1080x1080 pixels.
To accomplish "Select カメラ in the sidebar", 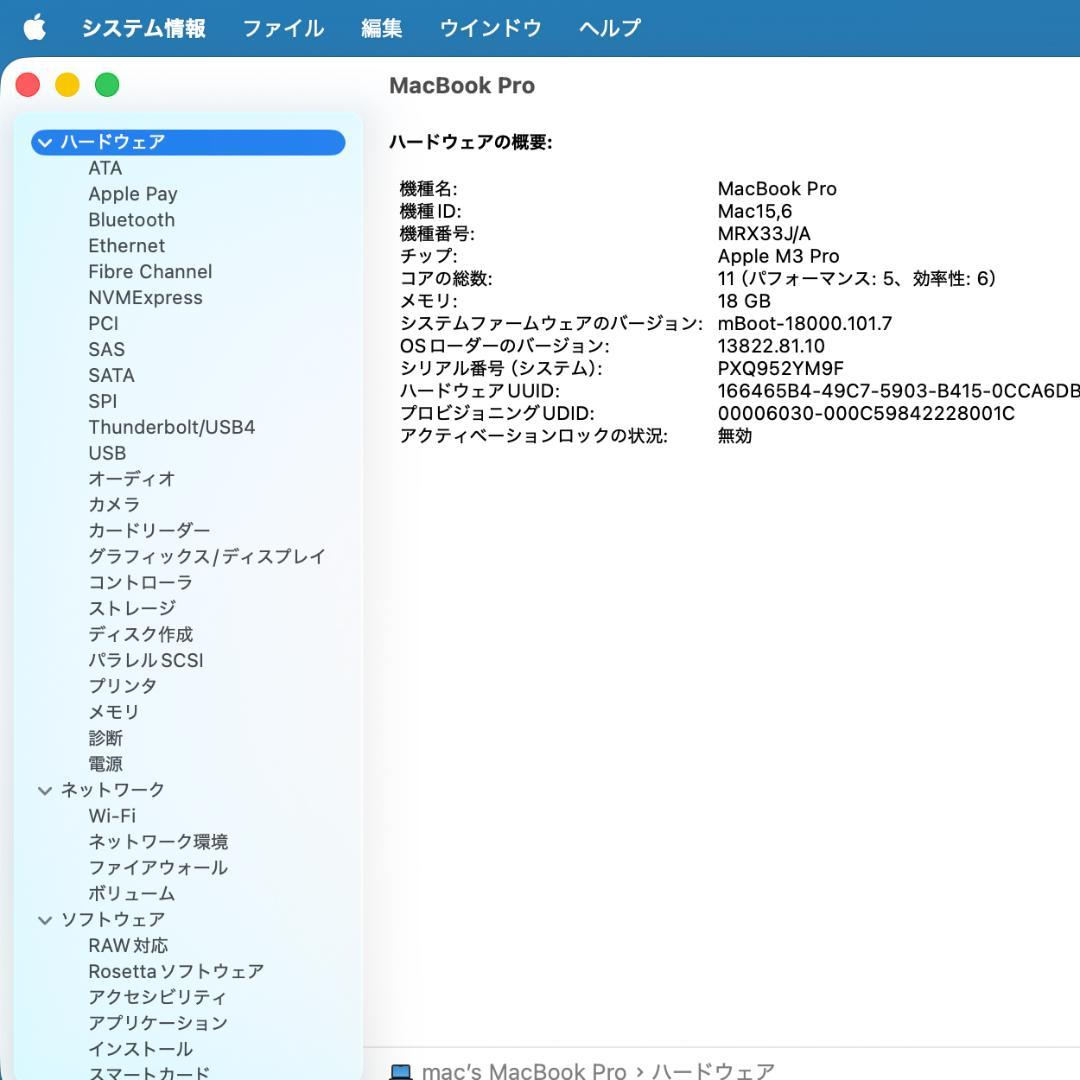I will 113,504.
